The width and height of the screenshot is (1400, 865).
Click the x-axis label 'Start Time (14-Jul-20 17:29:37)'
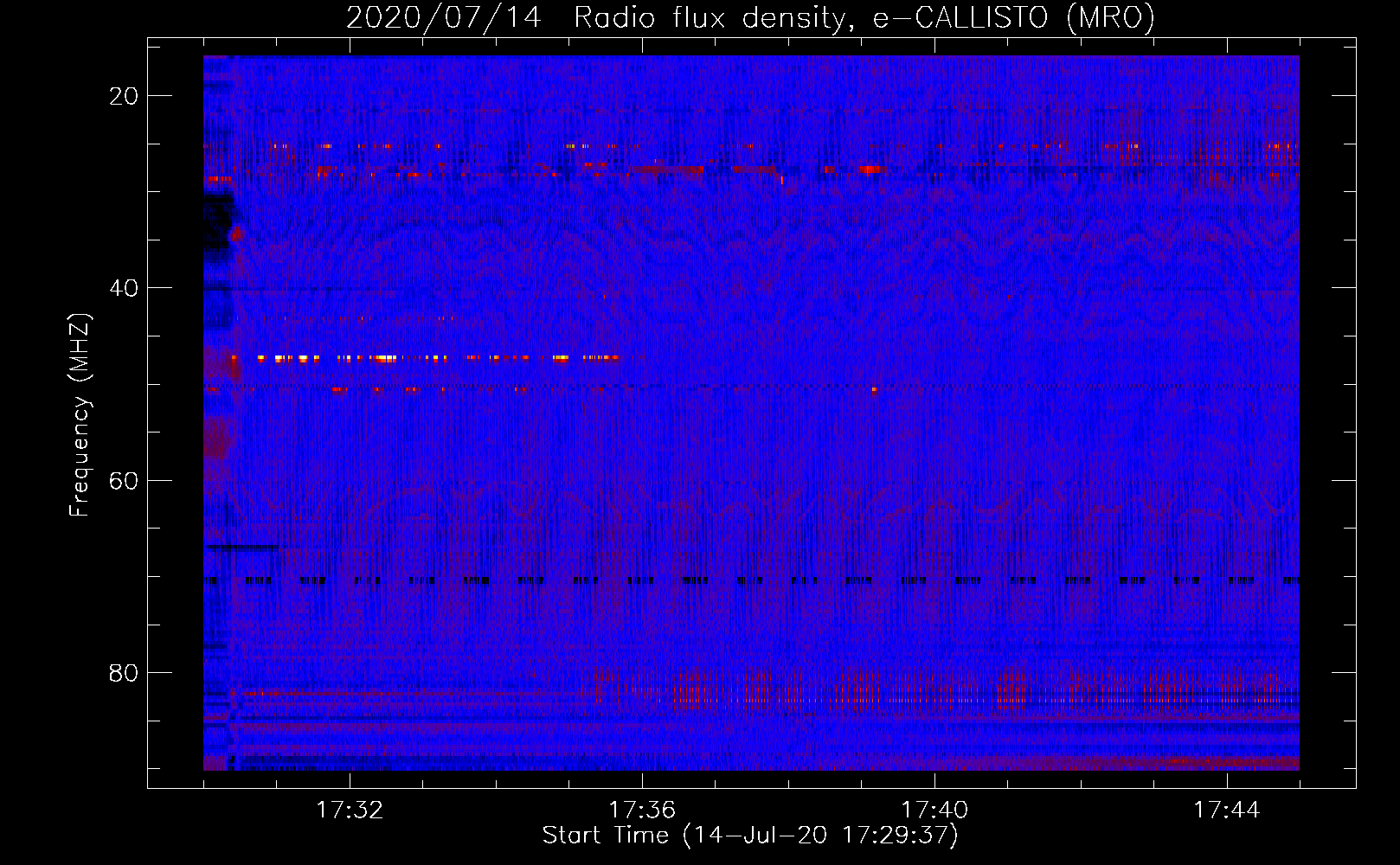(x=750, y=836)
